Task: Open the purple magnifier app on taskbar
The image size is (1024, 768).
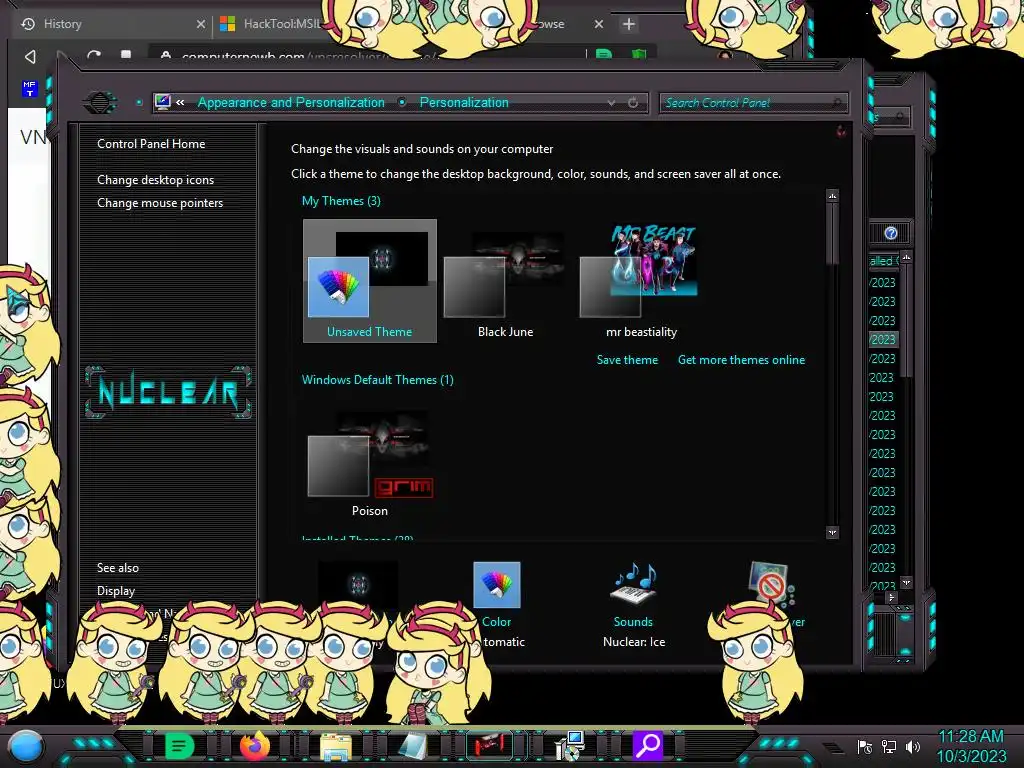Action: (x=648, y=745)
